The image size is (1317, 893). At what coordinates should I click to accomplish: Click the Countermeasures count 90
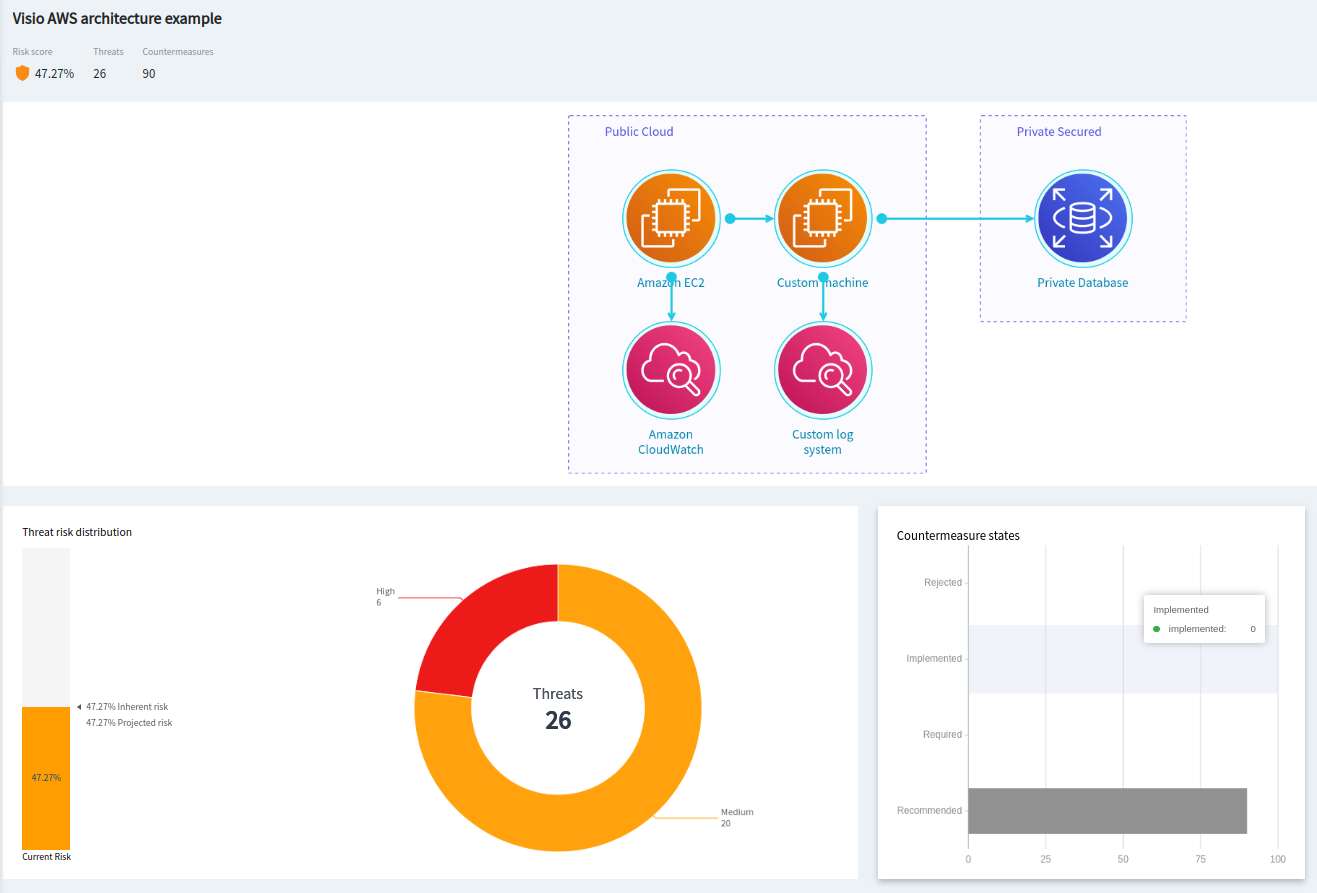point(149,74)
